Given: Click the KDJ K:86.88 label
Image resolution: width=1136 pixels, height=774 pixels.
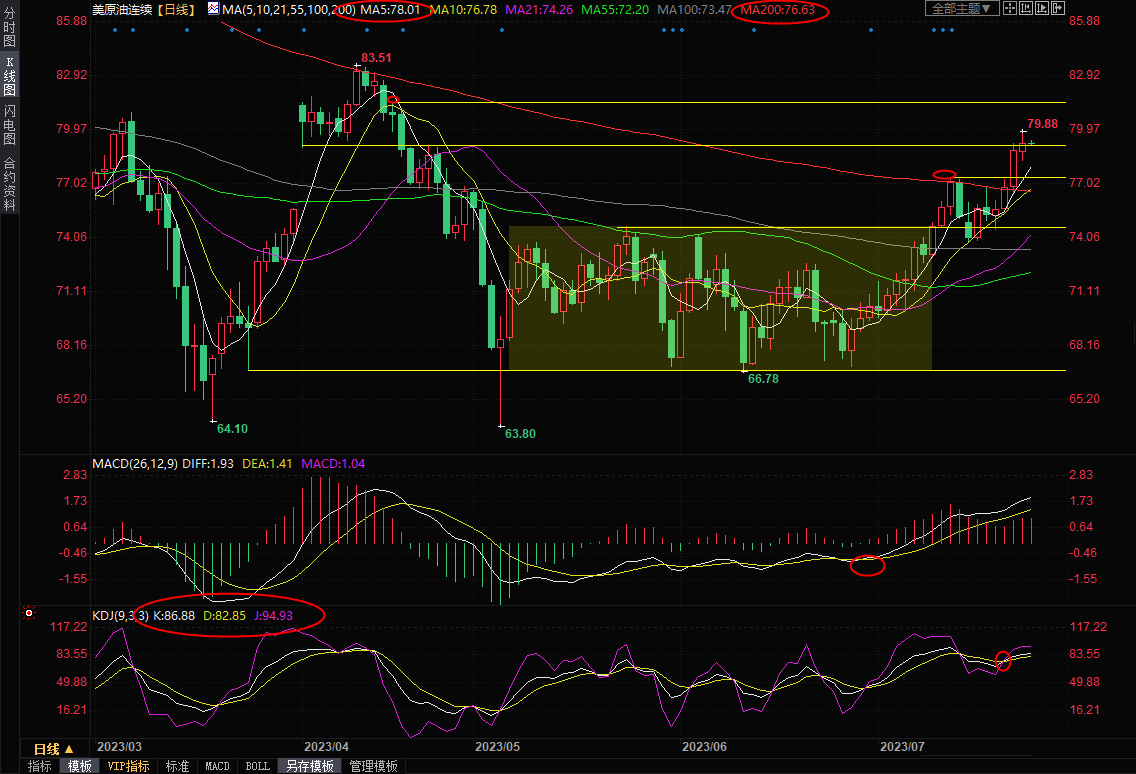Looking at the screenshot, I should coord(174,615).
